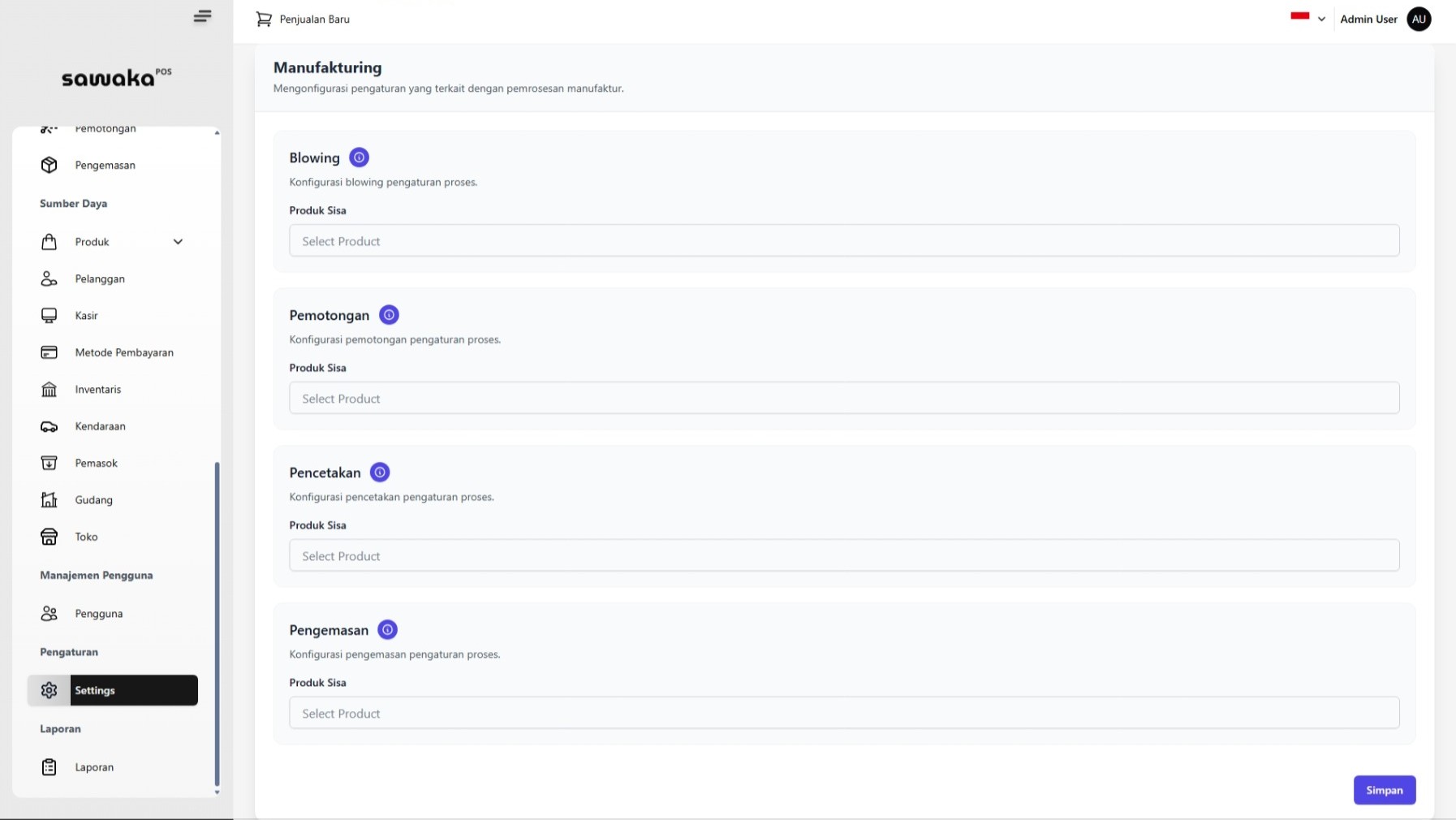Image resolution: width=1456 pixels, height=820 pixels.
Task: Open the Admin User avatar
Action: (x=1418, y=19)
